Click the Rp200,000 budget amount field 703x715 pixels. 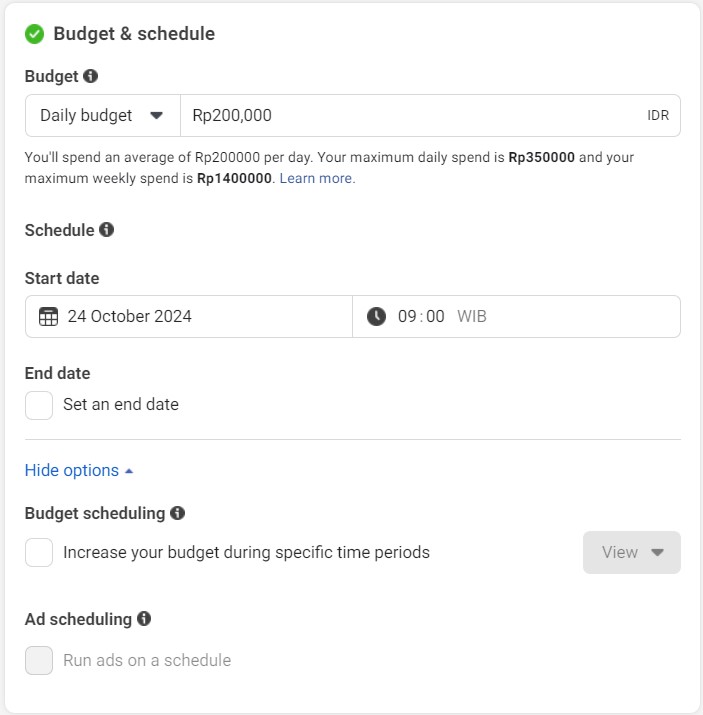pyautogui.click(x=430, y=115)
